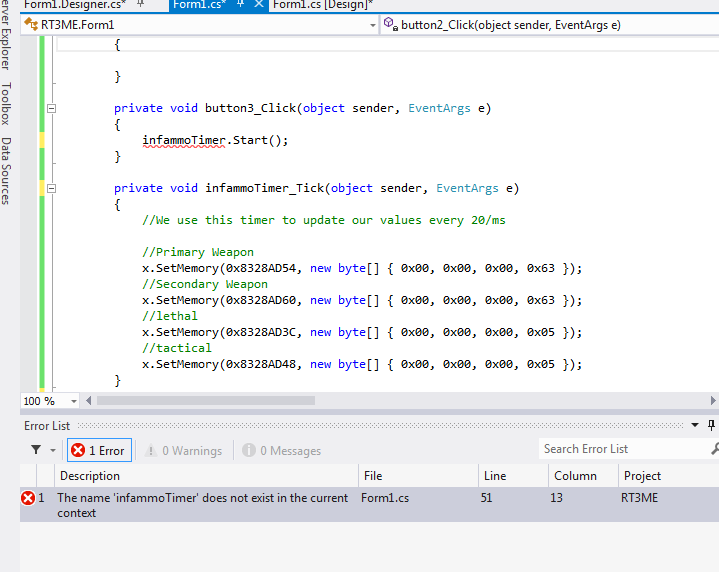Toggle the 0 Messages filter
This screenshot has width=719, height=572.
281,451
